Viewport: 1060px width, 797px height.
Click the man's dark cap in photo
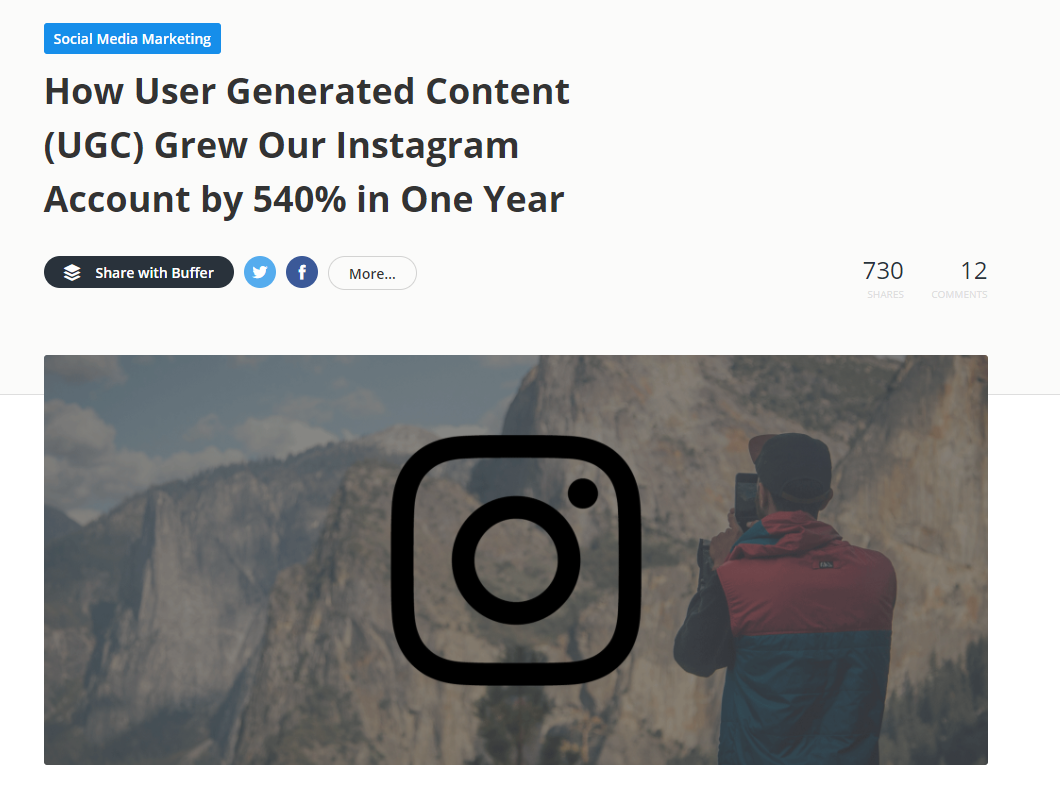coord(791,466)
